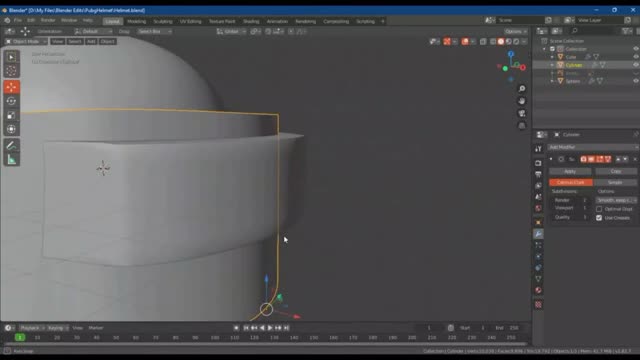Viewport: 640px width, 360px height.
Task: Select the Move tool in the toolbar
Action: click(x=11, y=87)
